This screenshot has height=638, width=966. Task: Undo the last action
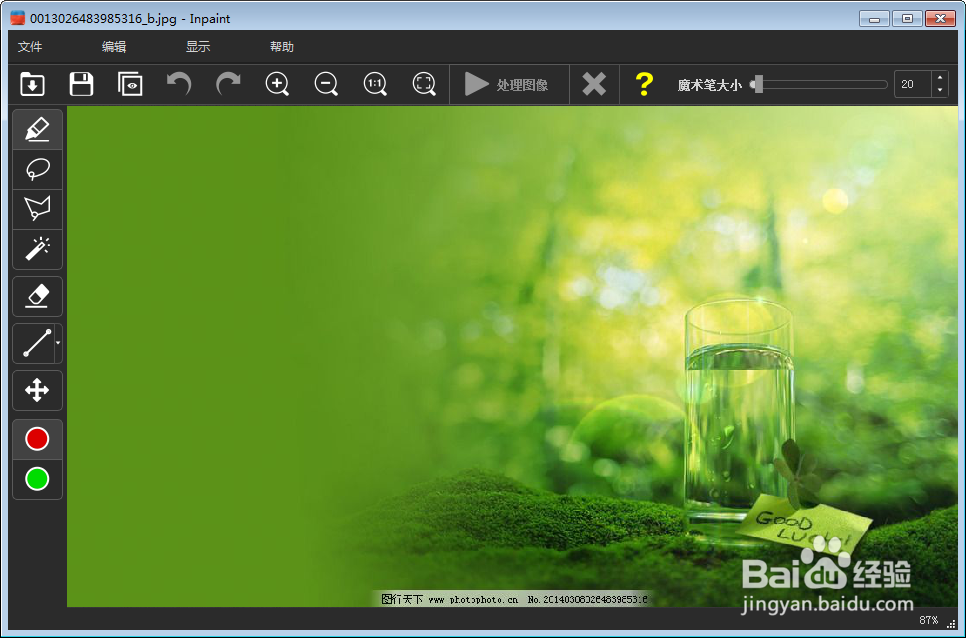(x=179, y=84)
